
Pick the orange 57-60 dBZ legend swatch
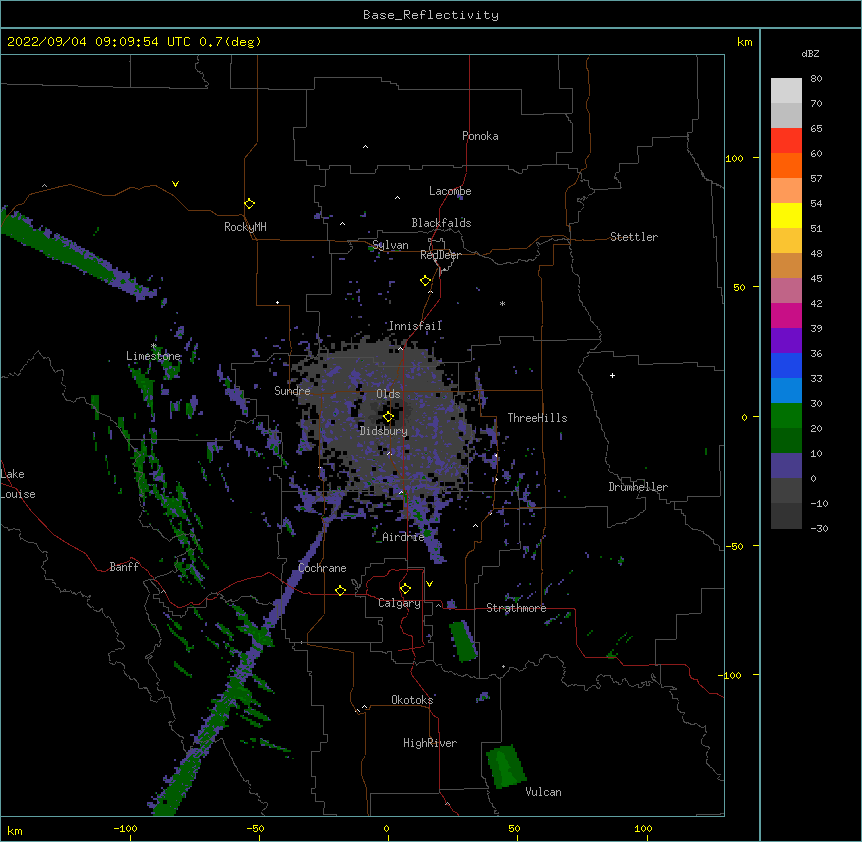pyautogui.click(x=786, y=166)
